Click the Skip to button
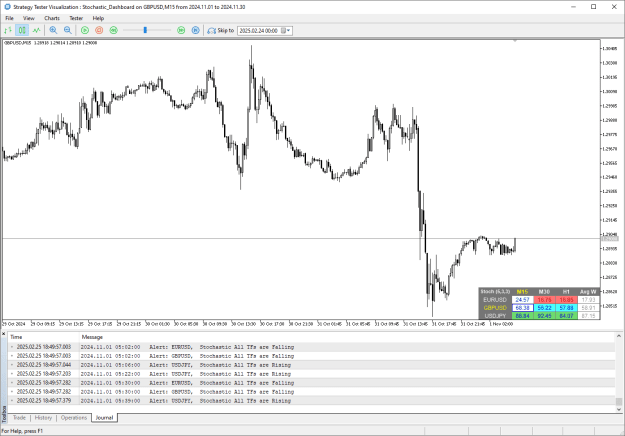Screen dimensions: 625x436 click(221, 30)
